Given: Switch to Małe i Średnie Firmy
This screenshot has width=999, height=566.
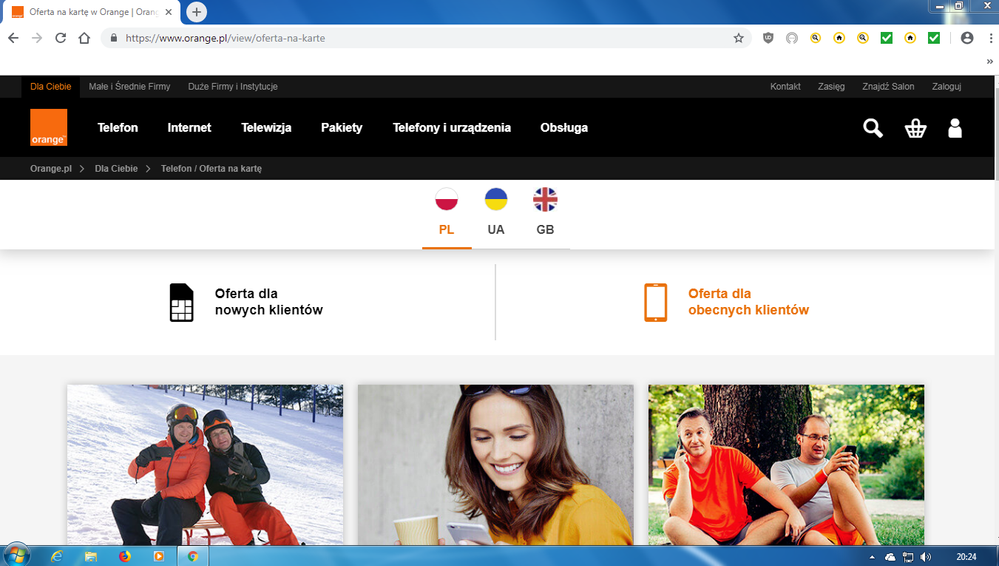Looking at the screenshot, I should tap(129, 87).
